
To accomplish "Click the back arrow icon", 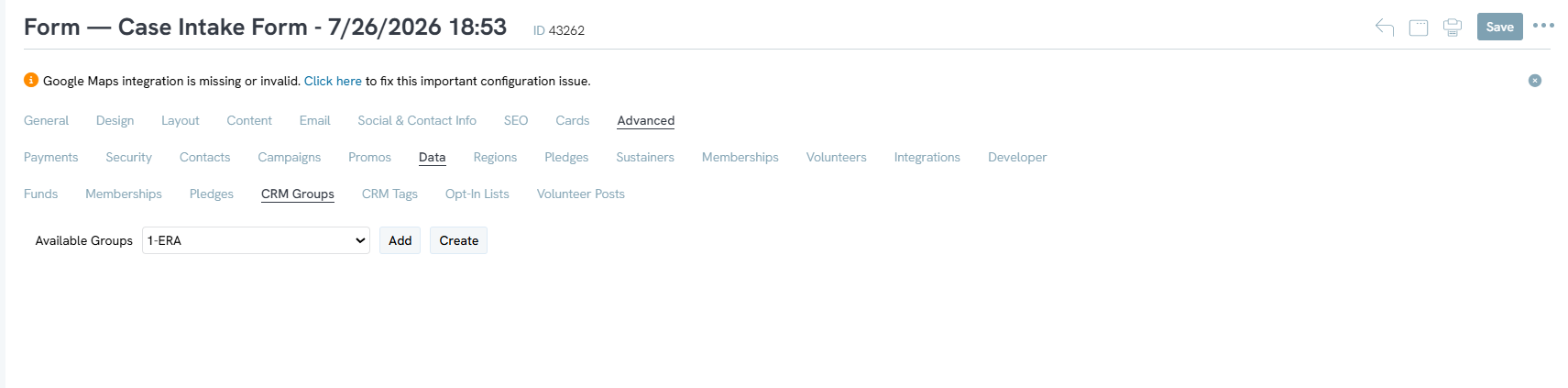I will (1385, 28).
